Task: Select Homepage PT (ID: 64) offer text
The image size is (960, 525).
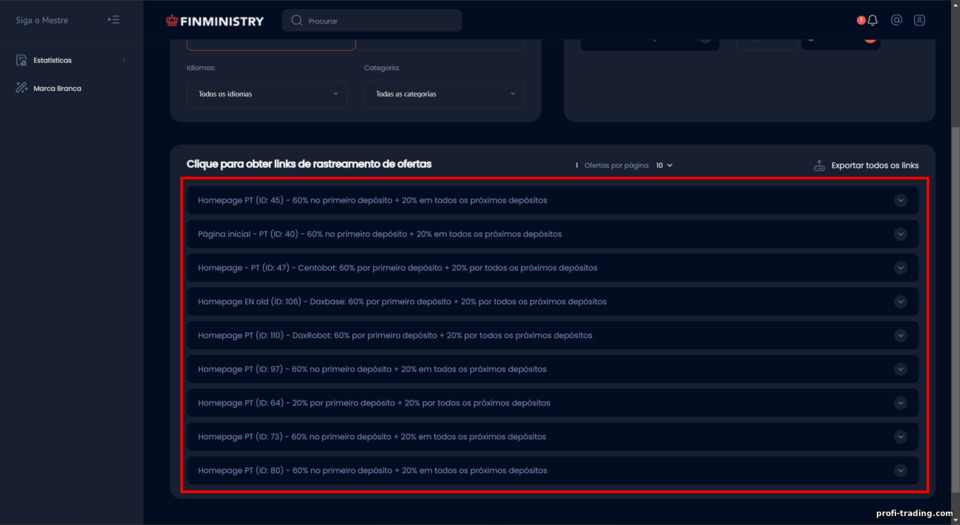Action: point(373,403)
